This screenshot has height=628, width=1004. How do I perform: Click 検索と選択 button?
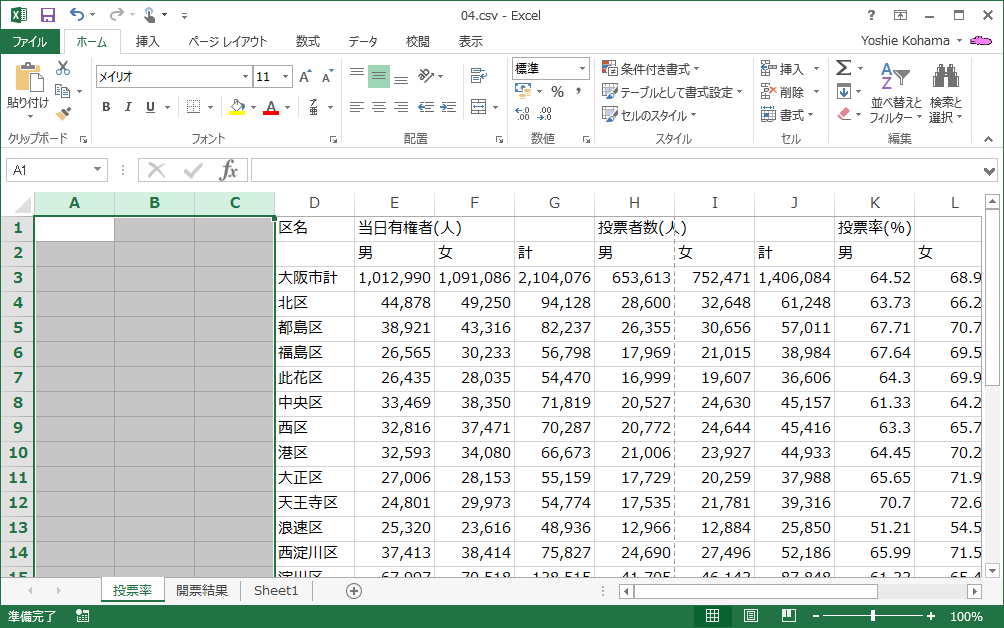click(946, 93)
